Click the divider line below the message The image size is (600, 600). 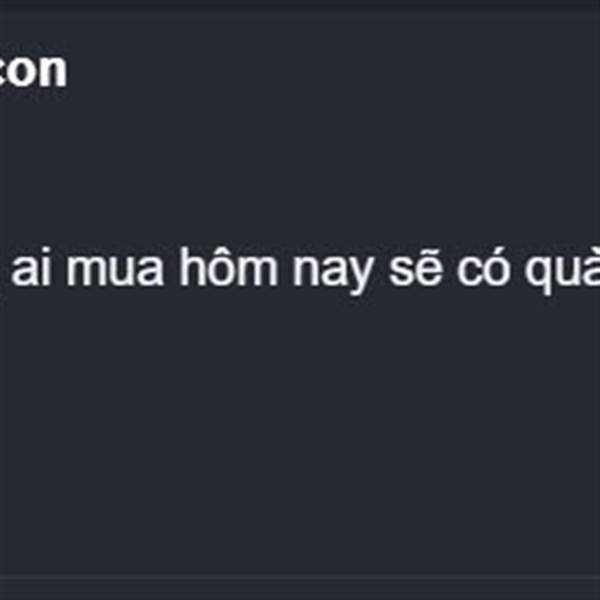pyautogui.click(x=300, y=575)
